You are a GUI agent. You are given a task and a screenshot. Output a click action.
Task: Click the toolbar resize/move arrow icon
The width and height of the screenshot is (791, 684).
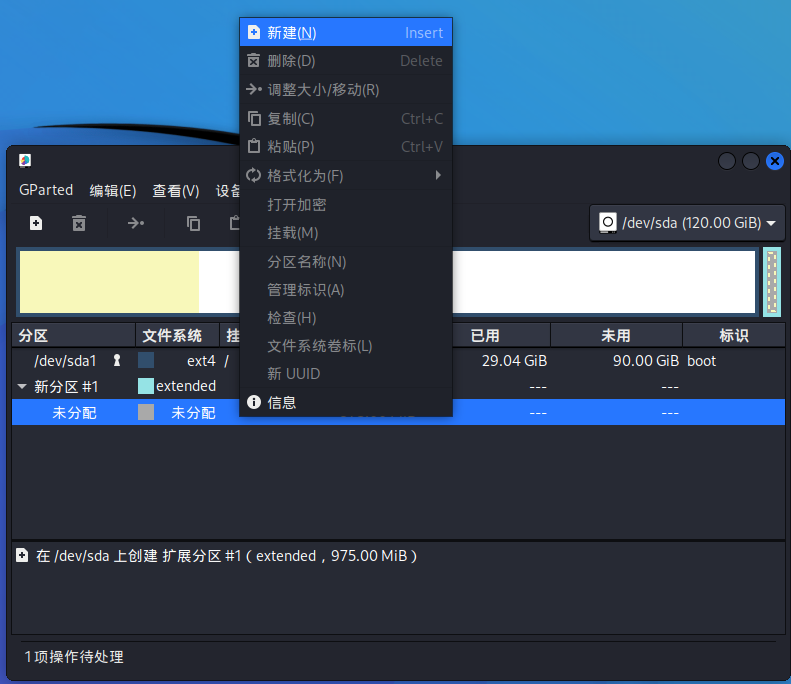[136, 222]
